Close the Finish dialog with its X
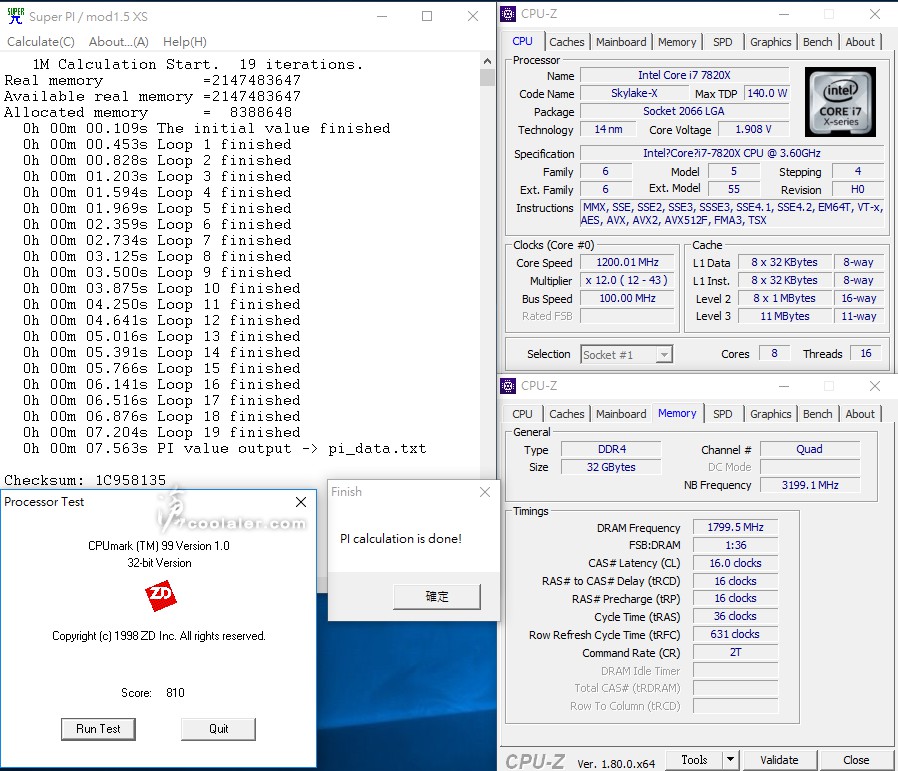This screenshot has width=898, height=771. point(485,492)
